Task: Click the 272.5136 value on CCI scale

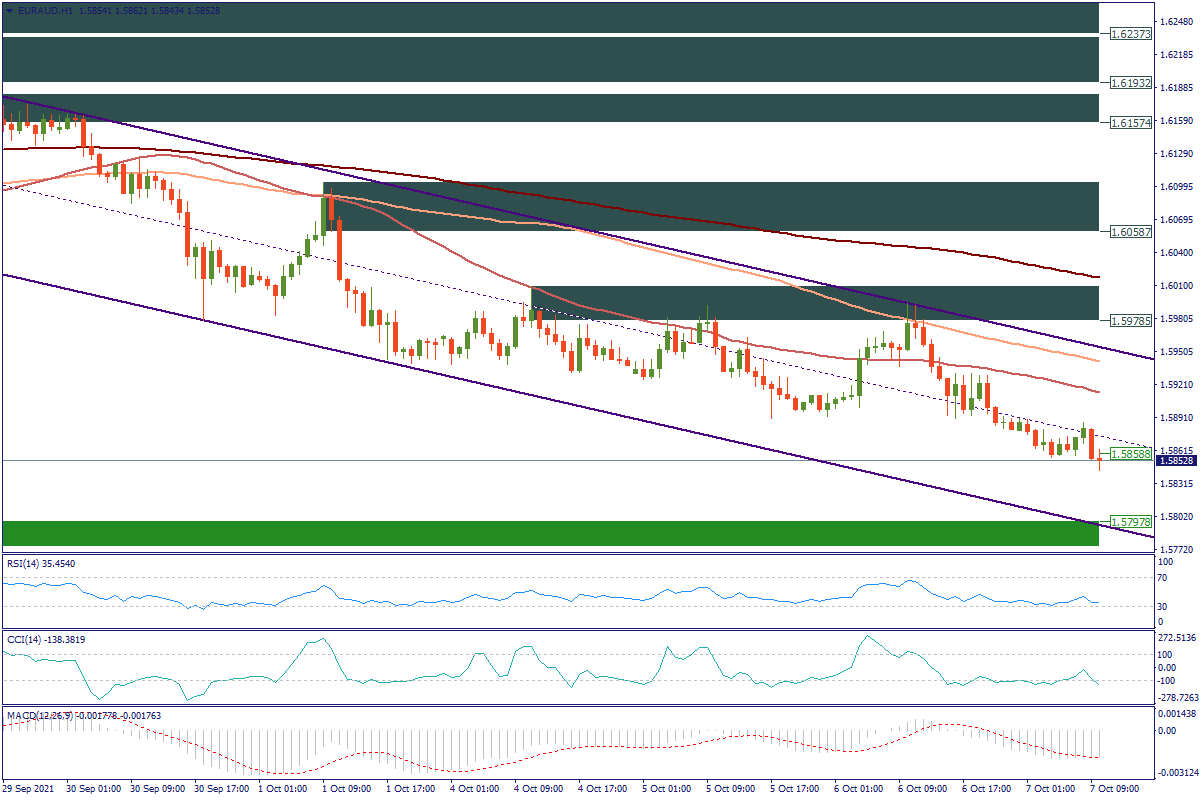Action: [x=1176, y=637]
